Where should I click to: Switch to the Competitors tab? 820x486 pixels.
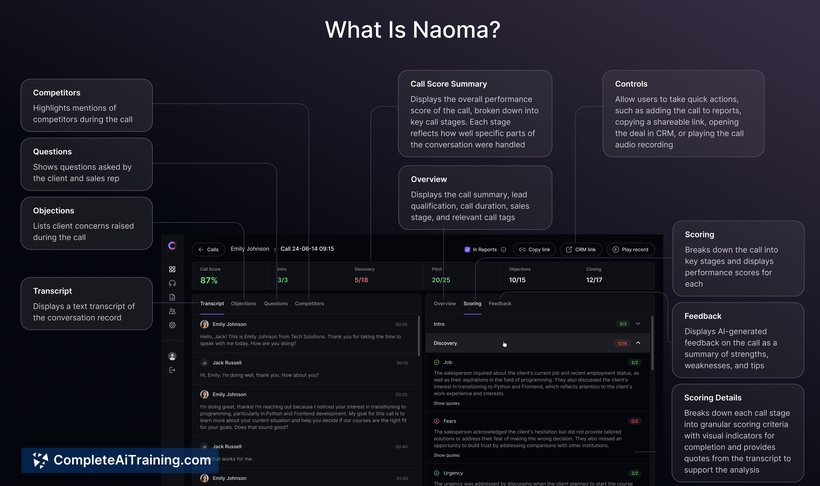[309, 303]
